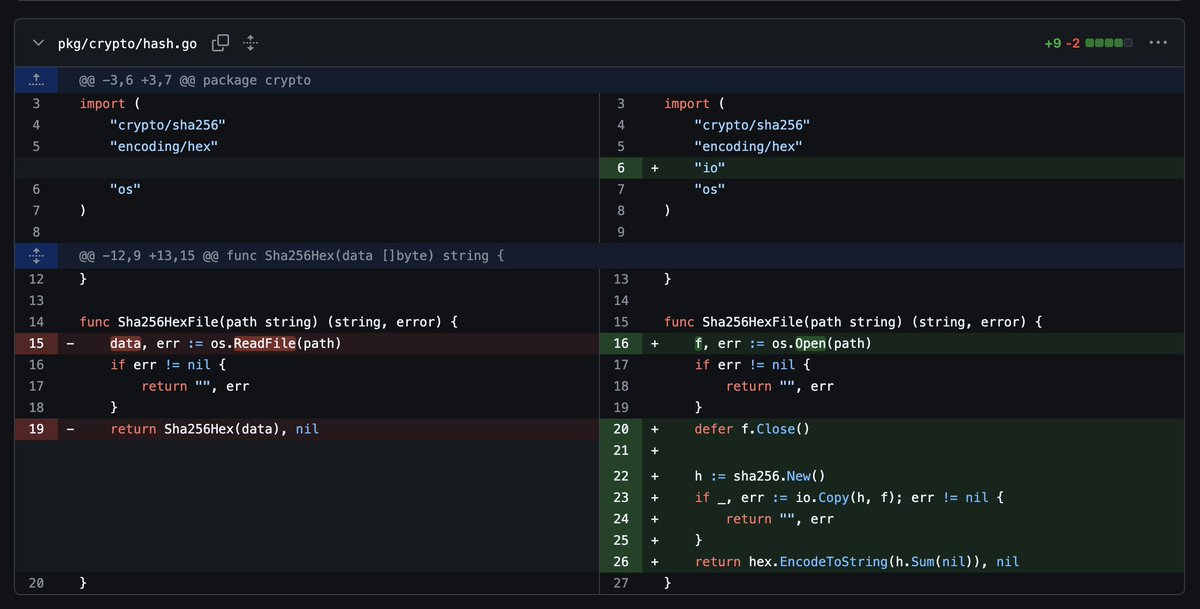1200x609 pixels.
Task: Click the minus marker on the os.ReadFile line
Action: pyautogui.click(x=70, y=343)
